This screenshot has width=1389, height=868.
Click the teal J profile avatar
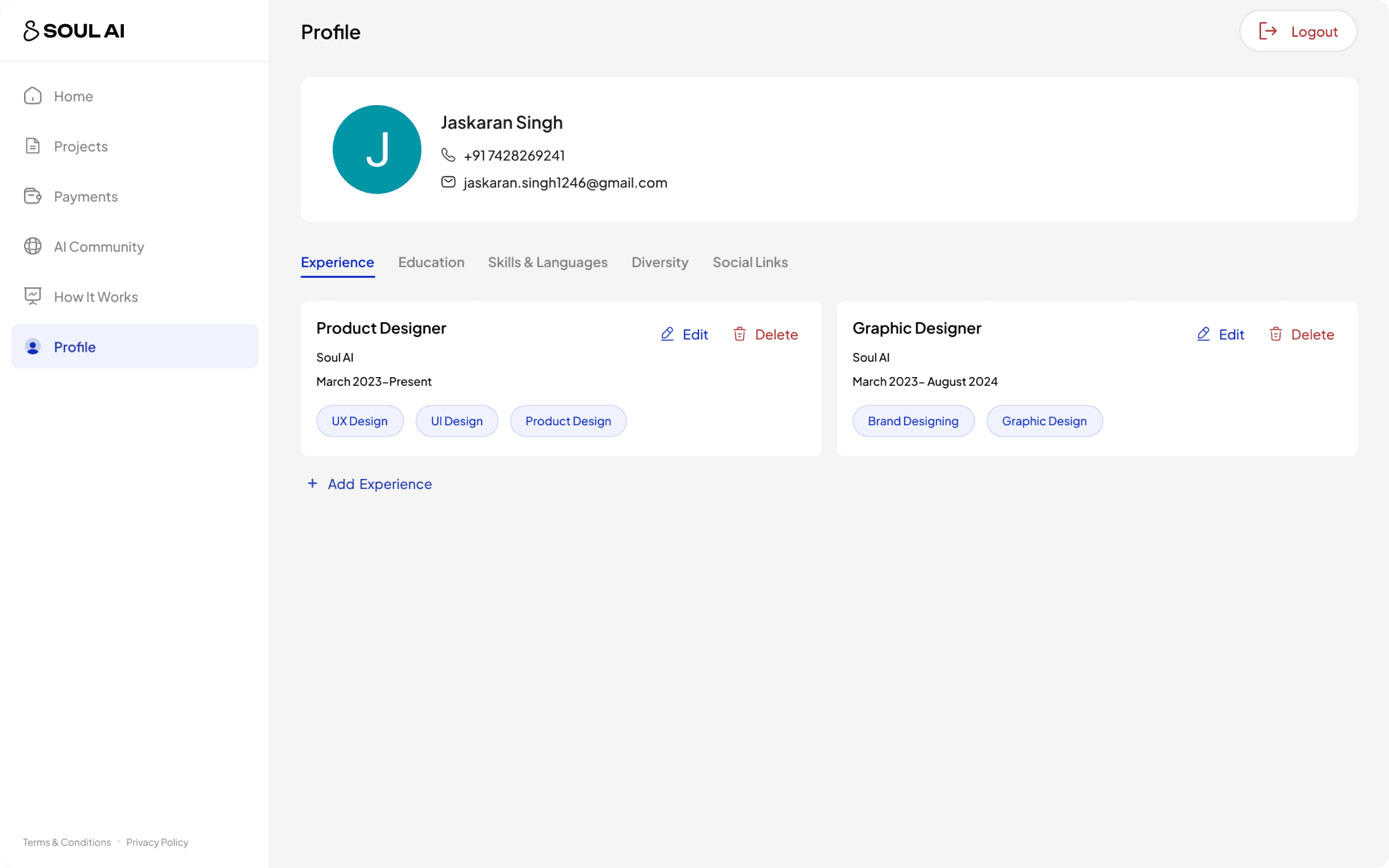pyautogui.click(x=377, y=149)
